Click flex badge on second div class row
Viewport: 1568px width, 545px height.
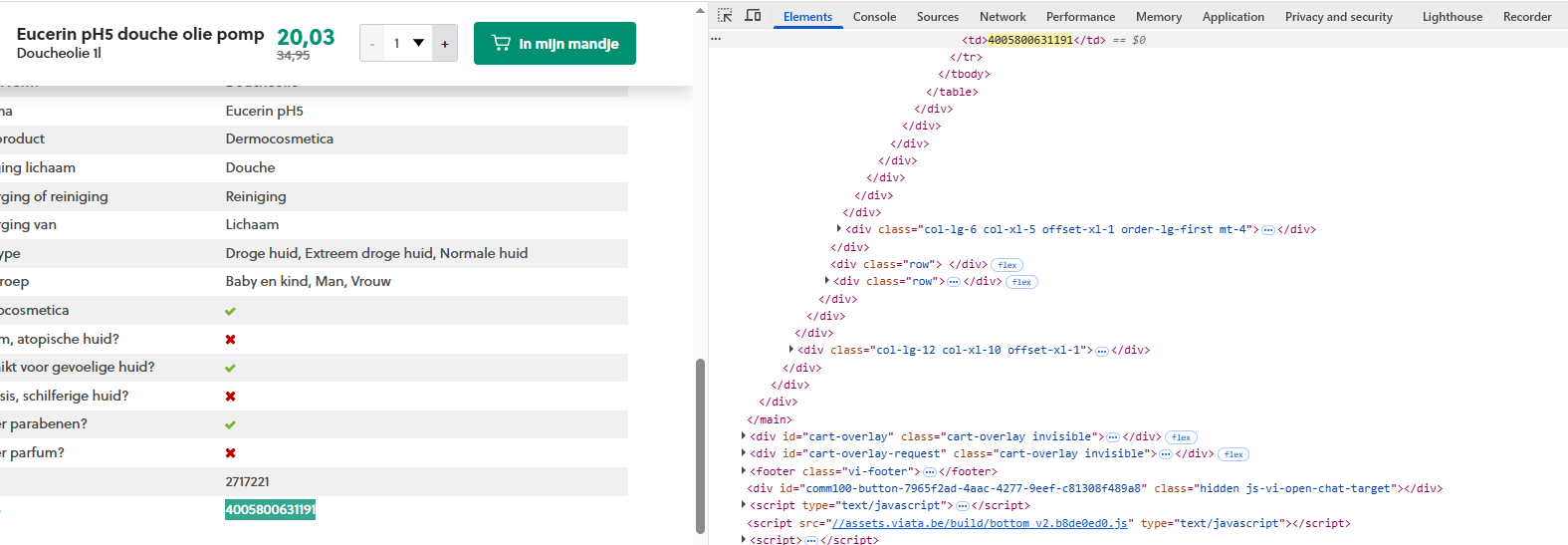click(1022, 282)
